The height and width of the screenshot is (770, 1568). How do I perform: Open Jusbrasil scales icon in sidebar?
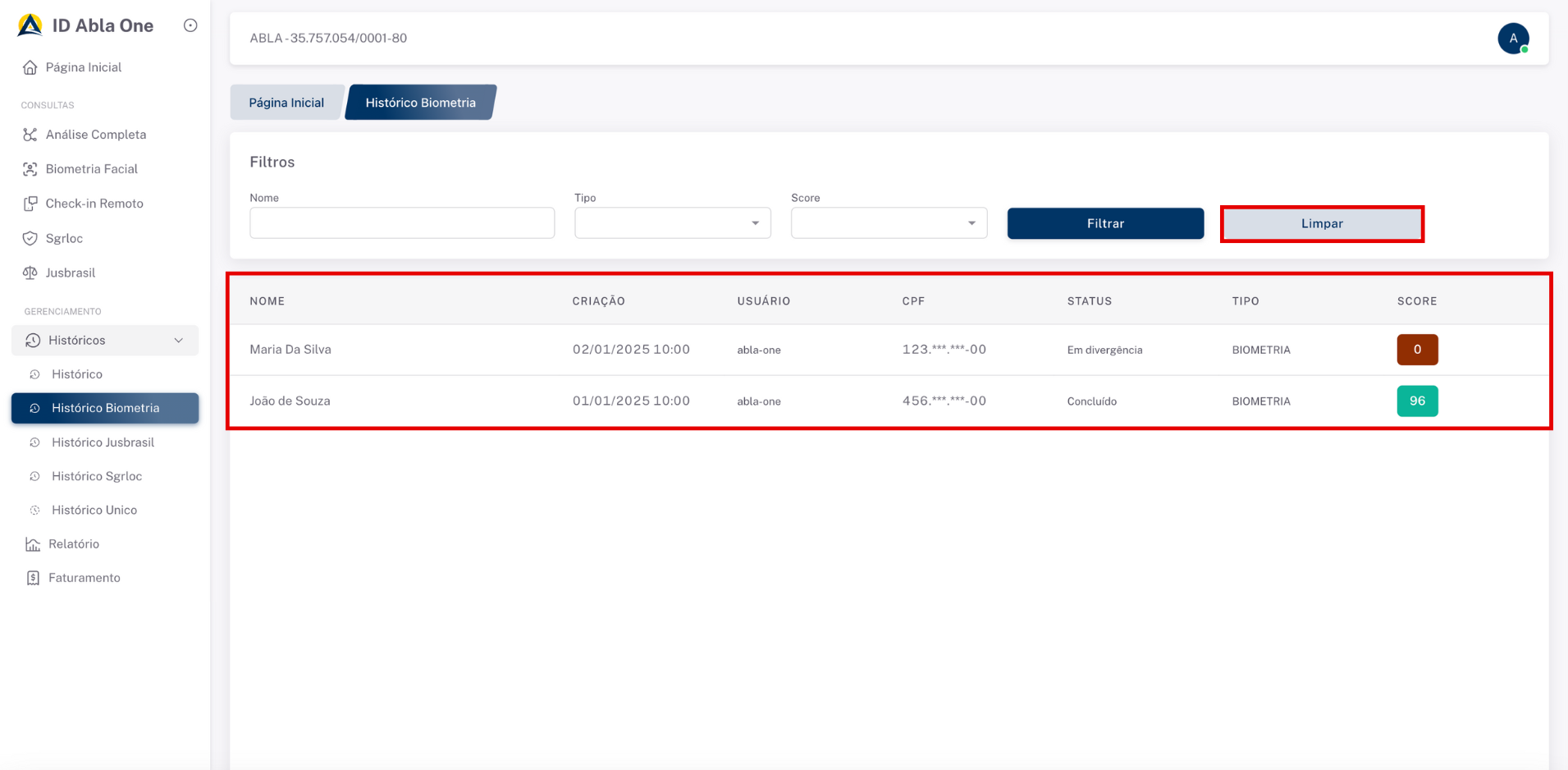point(30,273)
